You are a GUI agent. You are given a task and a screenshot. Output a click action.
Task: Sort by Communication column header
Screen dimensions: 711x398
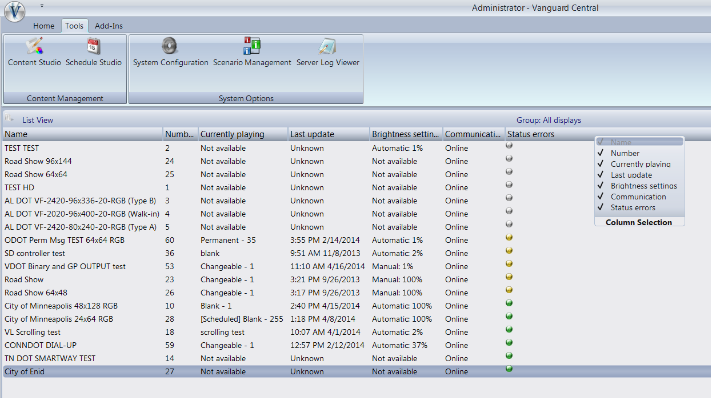pyautogui.click(x=474, y=134)
